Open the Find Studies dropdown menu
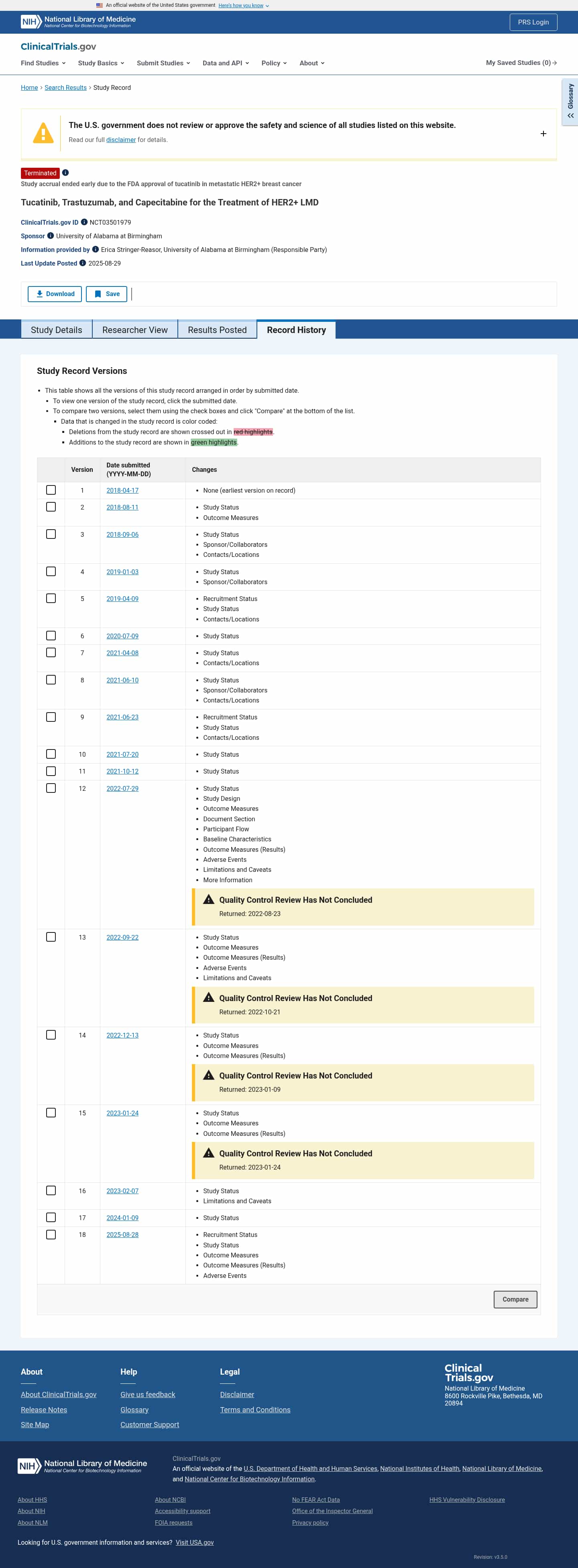The width and height of the screenshot is (578, 1568). pyautogui.click(x=43, y=63)
